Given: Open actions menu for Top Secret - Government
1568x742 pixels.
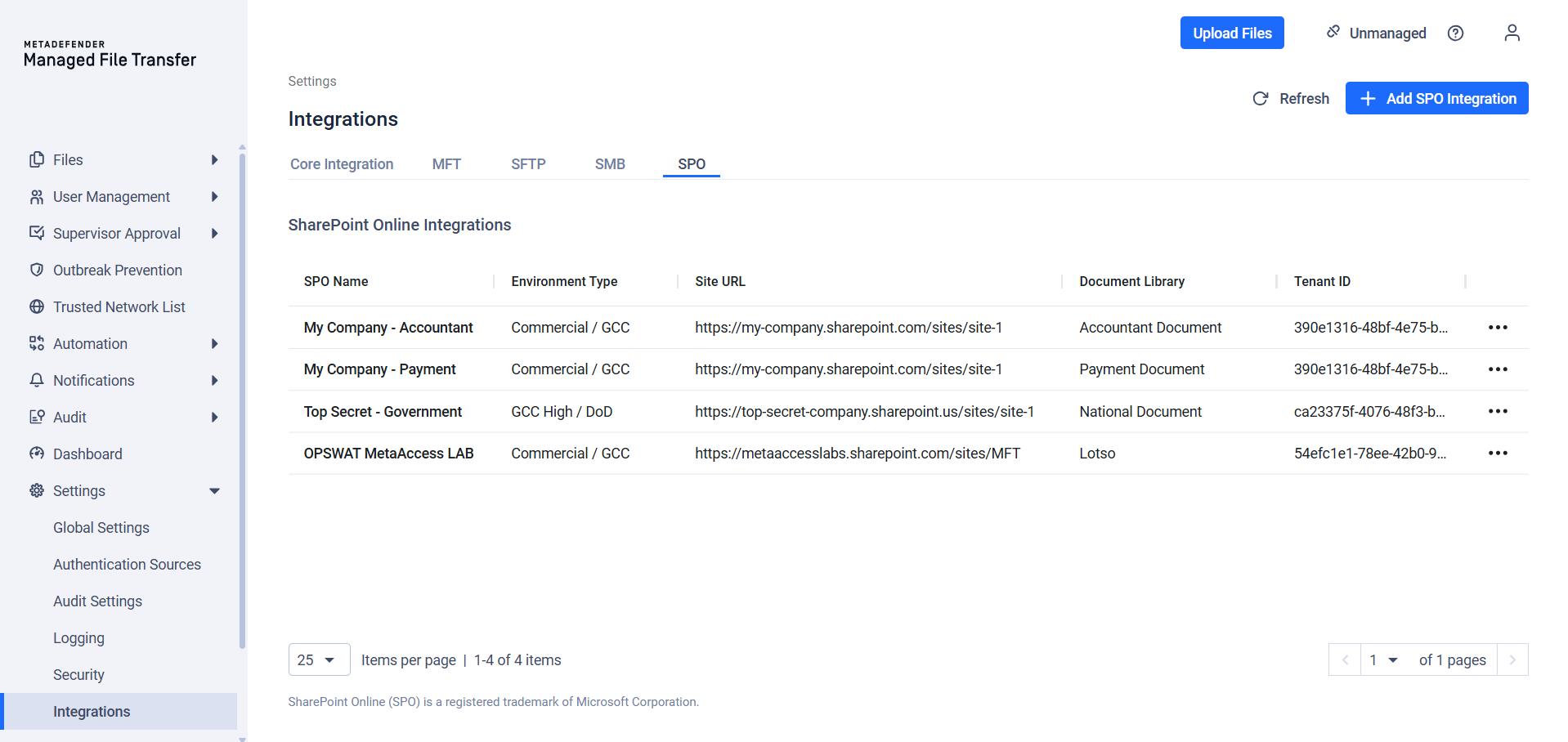Looking at the screenshot, I should [x=1498, y=411].
